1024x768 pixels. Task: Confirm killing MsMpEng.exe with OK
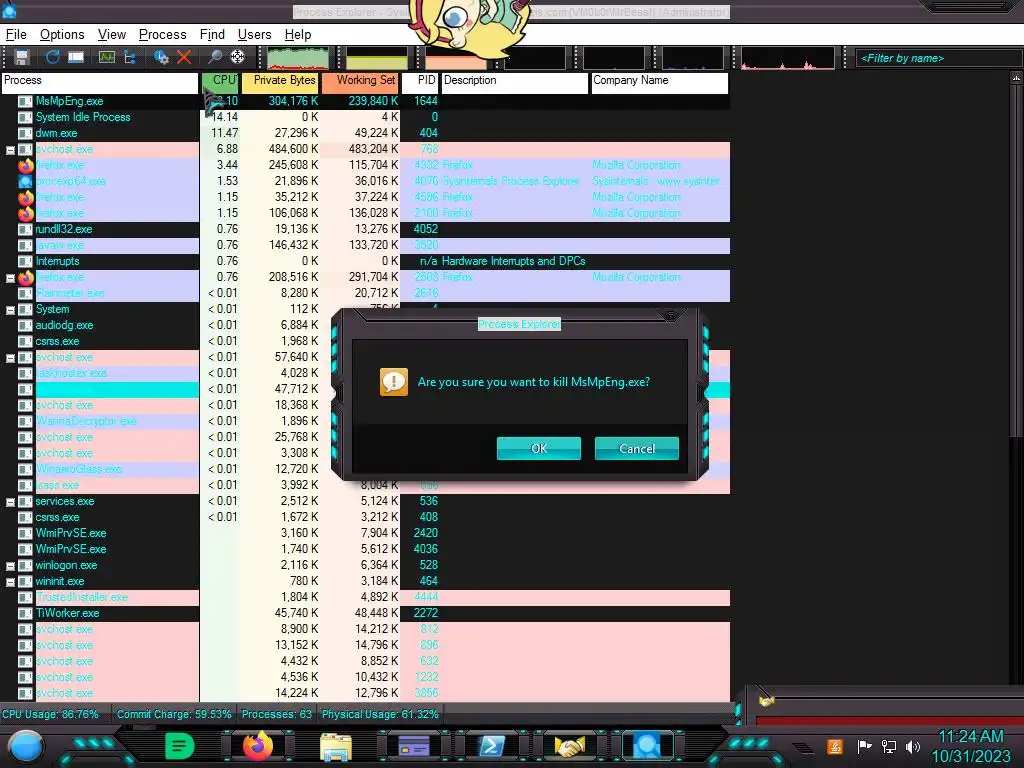click(x=539, y=449)
